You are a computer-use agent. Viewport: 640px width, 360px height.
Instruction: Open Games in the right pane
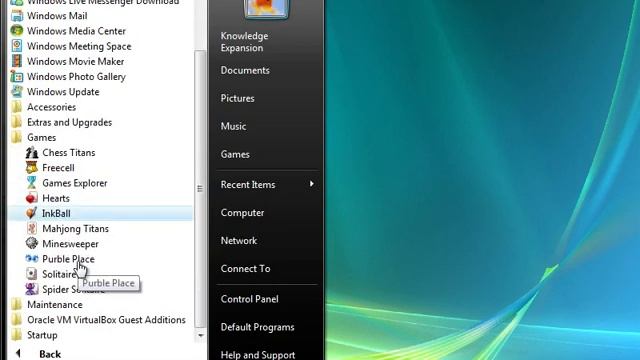tap(235, 155)
